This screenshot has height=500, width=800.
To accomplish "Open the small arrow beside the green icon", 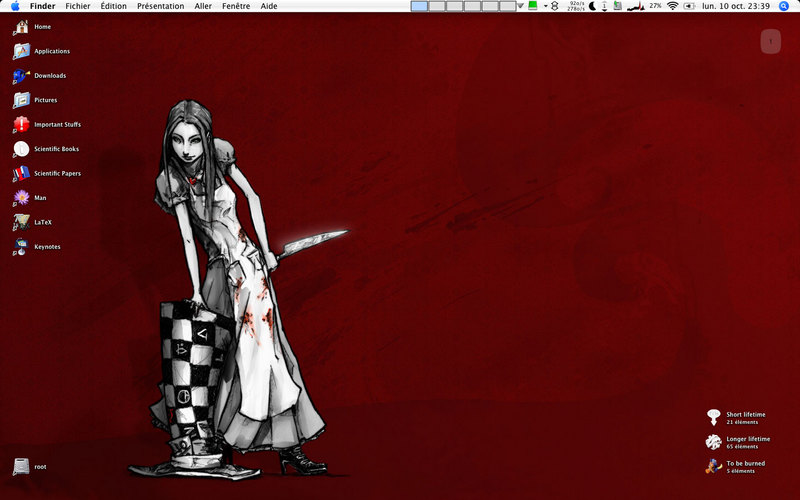I will [x=545, y=6].
